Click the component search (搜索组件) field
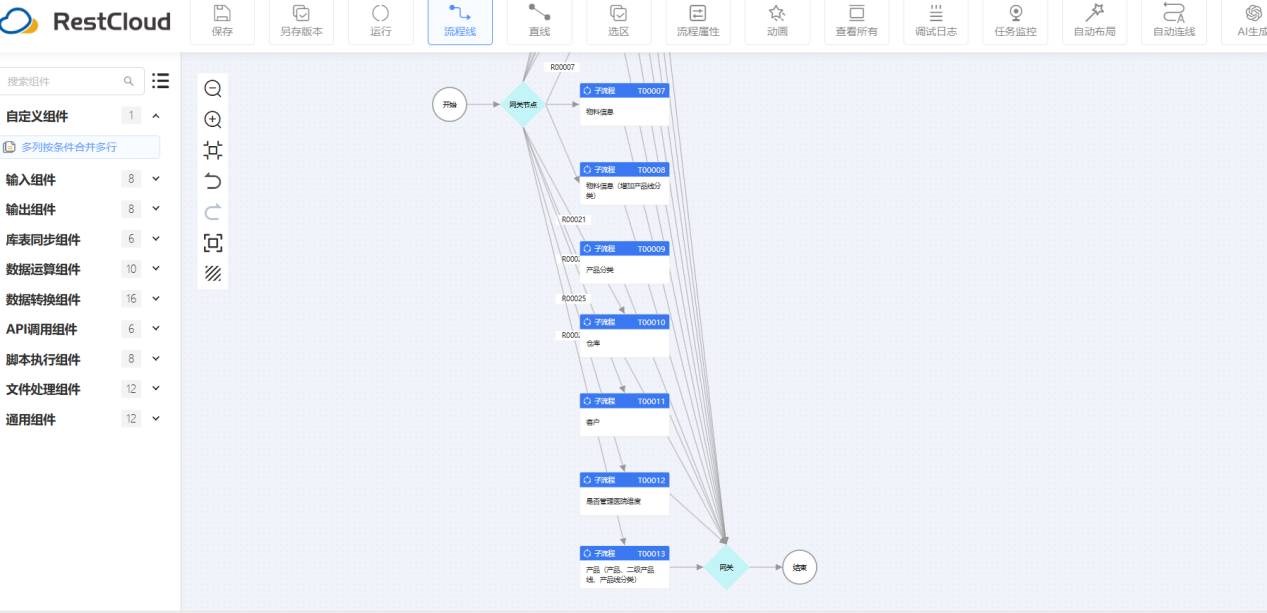Image resolution: width=1267 pixels, height=613 pixels. point(62,81)
